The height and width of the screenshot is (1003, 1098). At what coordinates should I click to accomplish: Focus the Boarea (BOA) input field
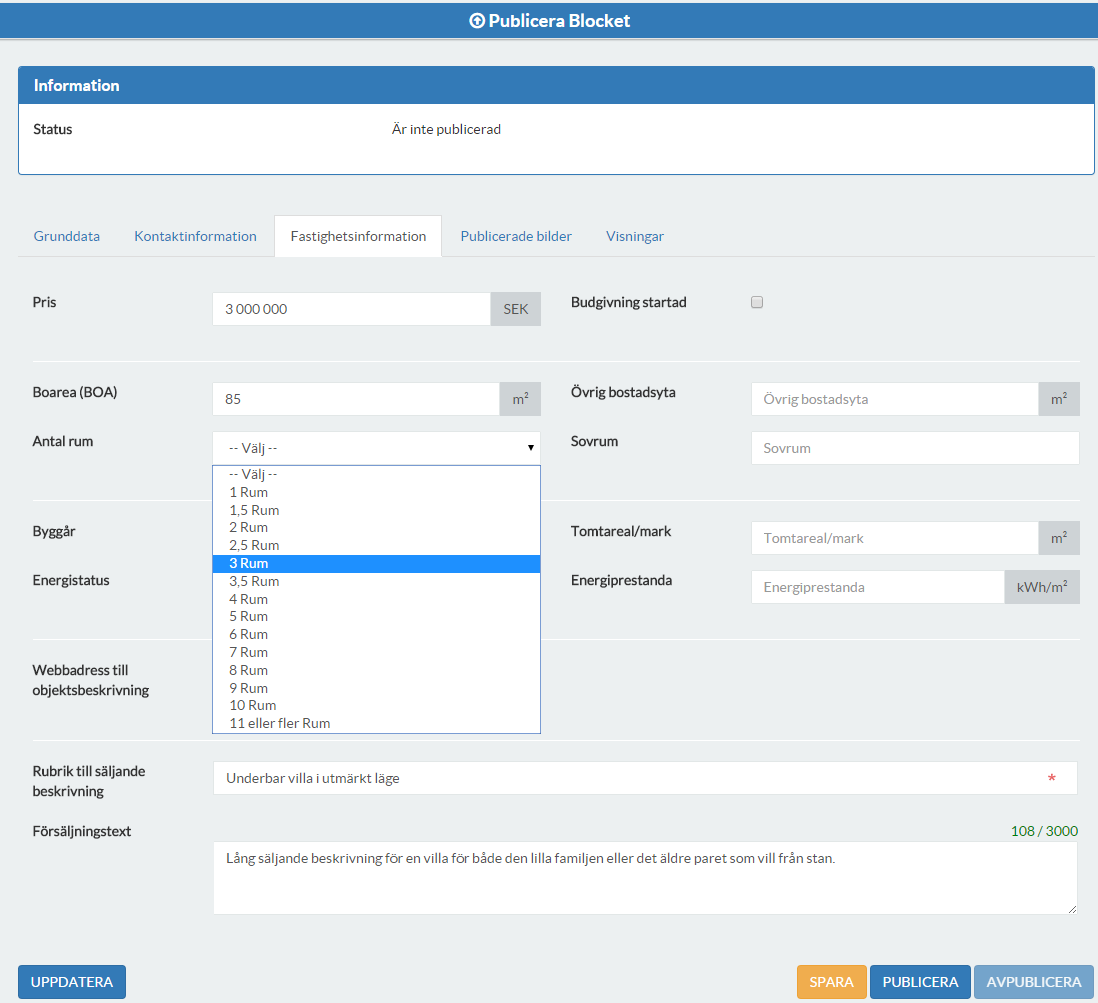356,399
